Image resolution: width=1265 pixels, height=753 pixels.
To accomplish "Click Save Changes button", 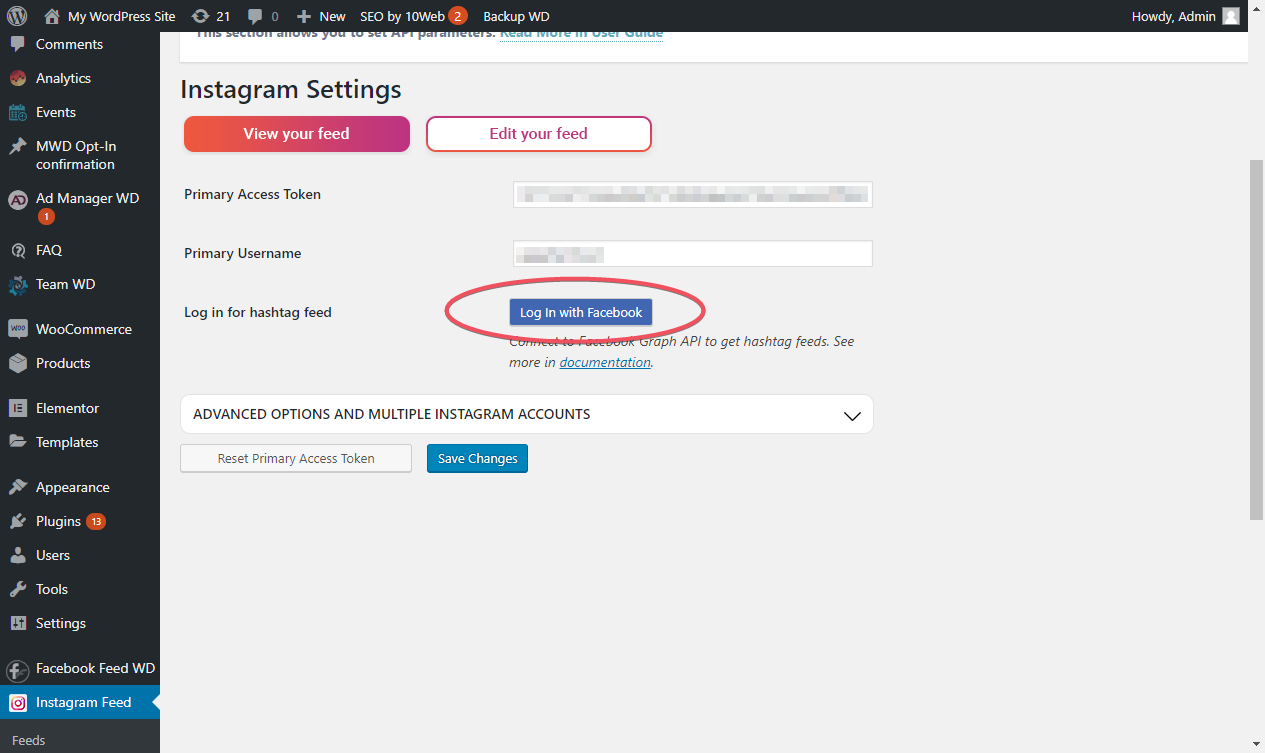I will pos(477,458).
